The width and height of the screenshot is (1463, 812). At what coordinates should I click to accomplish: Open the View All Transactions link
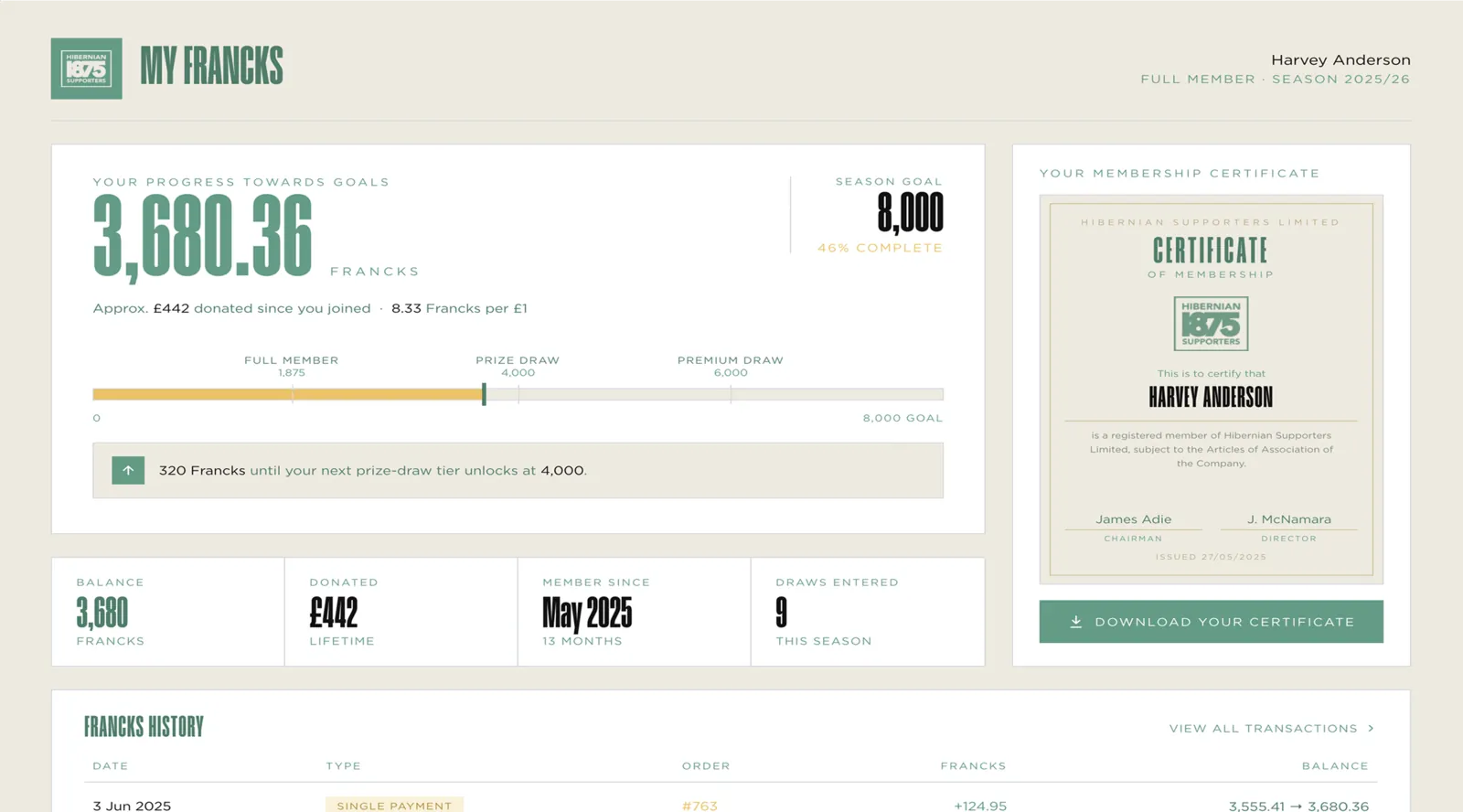(1272, 729)
